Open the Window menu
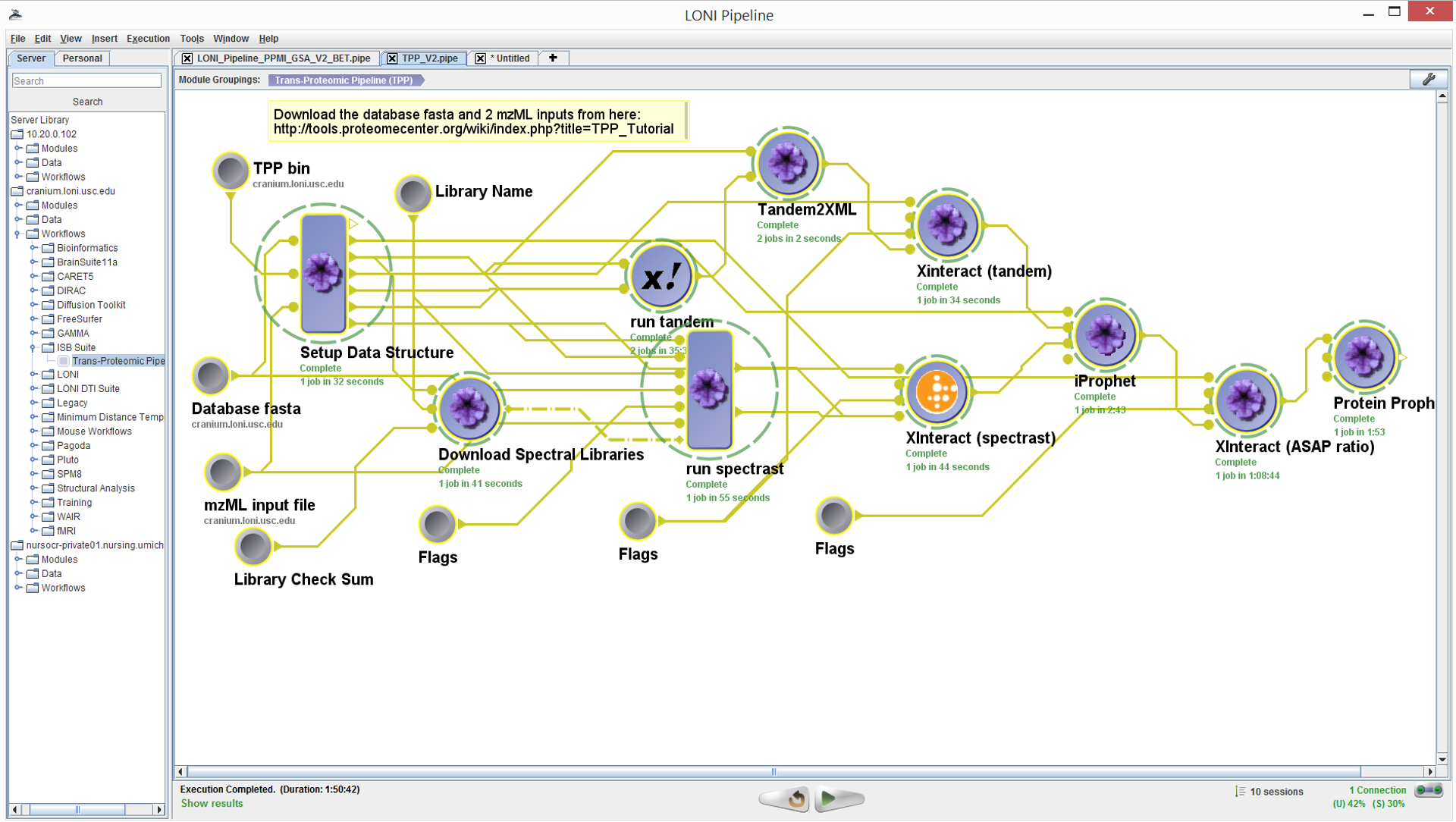1456x822 pixels. coord(231,39)
